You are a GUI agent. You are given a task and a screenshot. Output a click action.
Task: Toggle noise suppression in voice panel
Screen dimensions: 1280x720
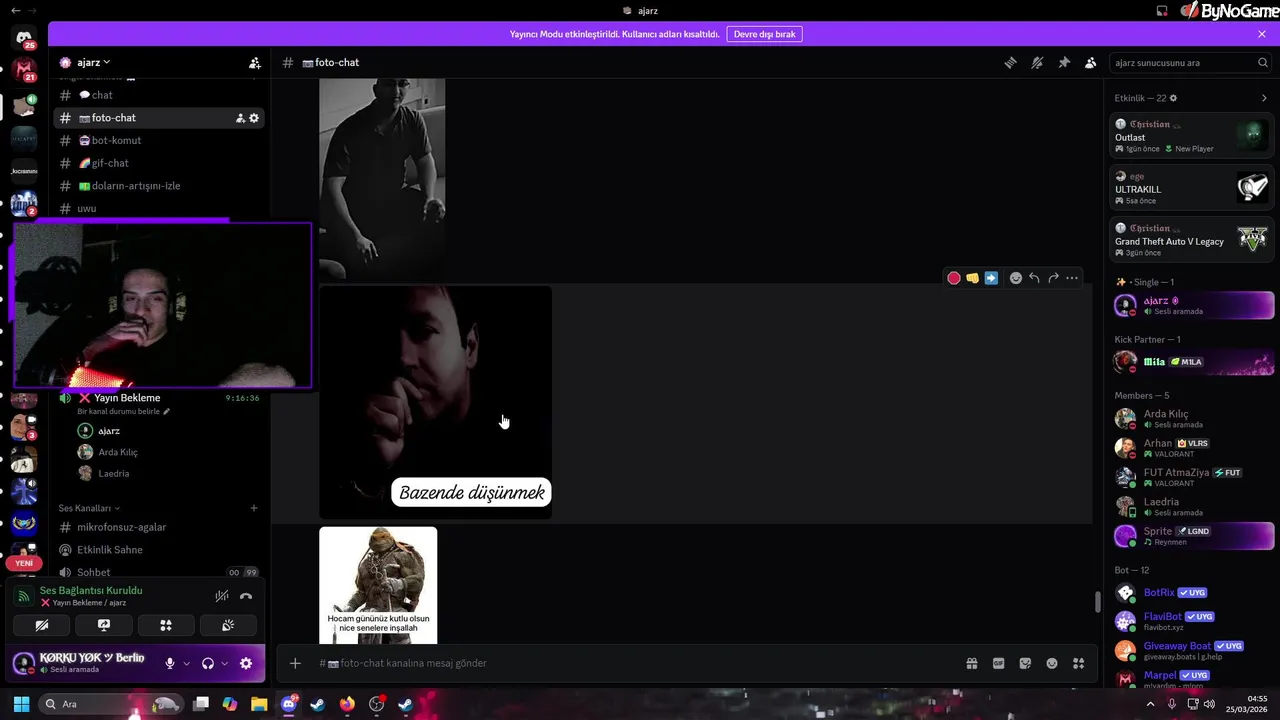(x=222, y=596)
